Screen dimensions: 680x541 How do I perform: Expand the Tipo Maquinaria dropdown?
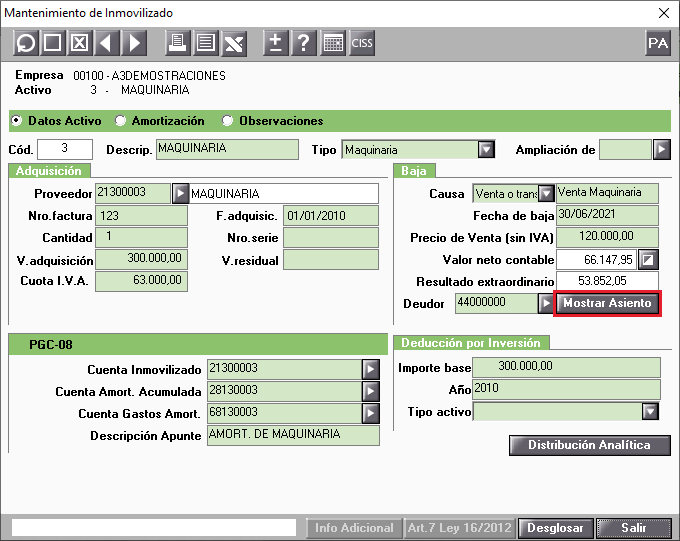pos(486,150)
